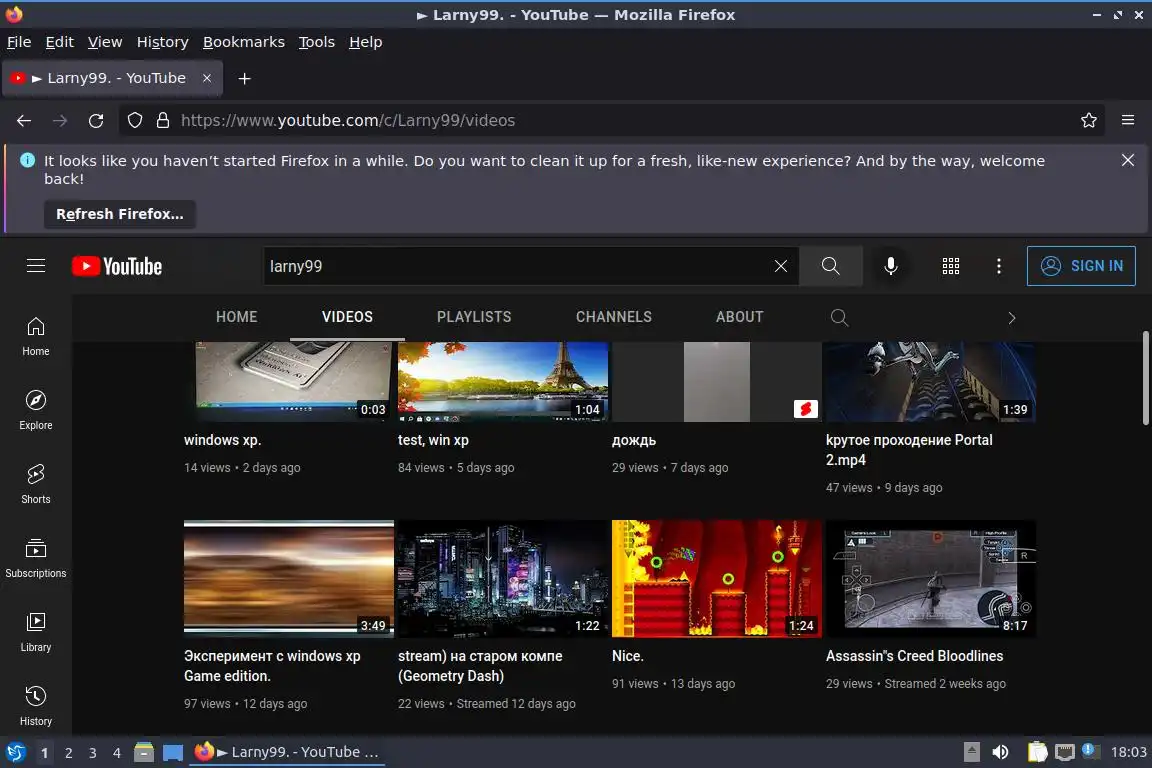
Task: Open 'stream) на старом компе' video title
Action: tap(480, 666)
